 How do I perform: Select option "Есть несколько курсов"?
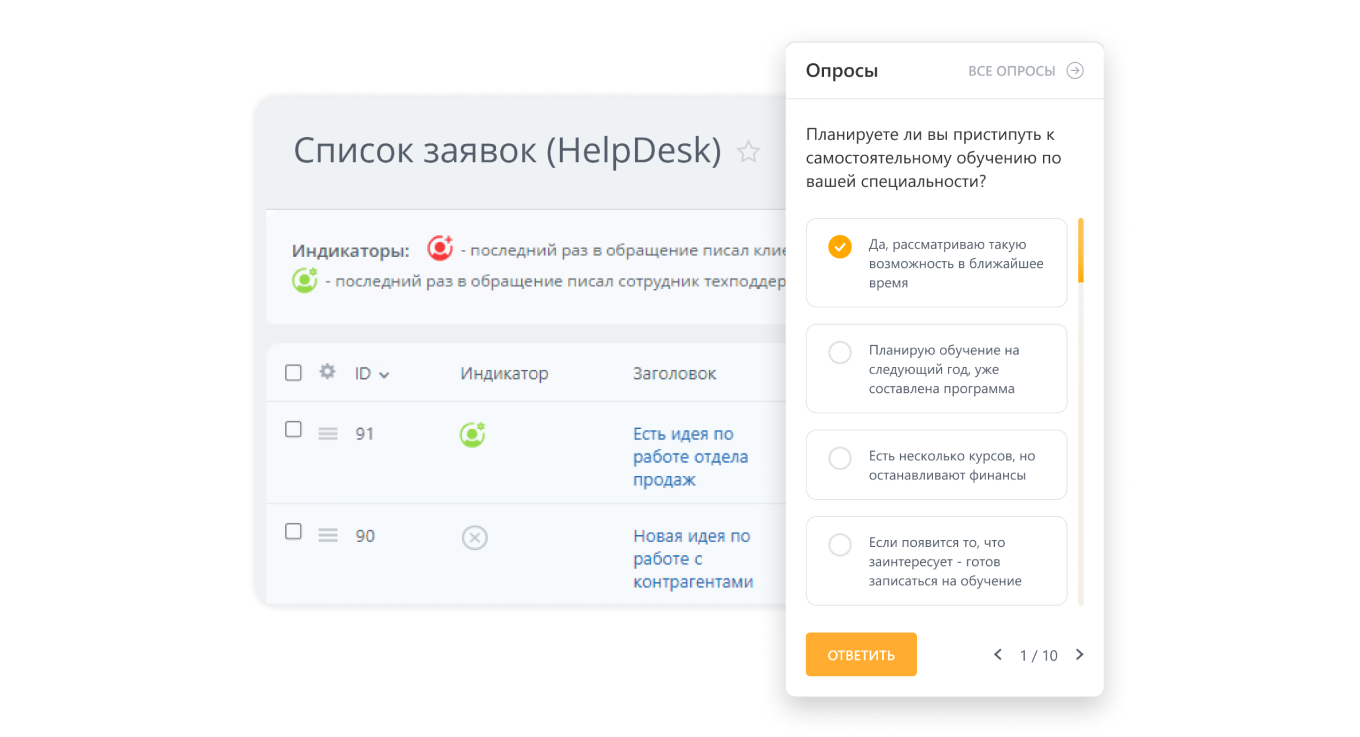point(840,458)
